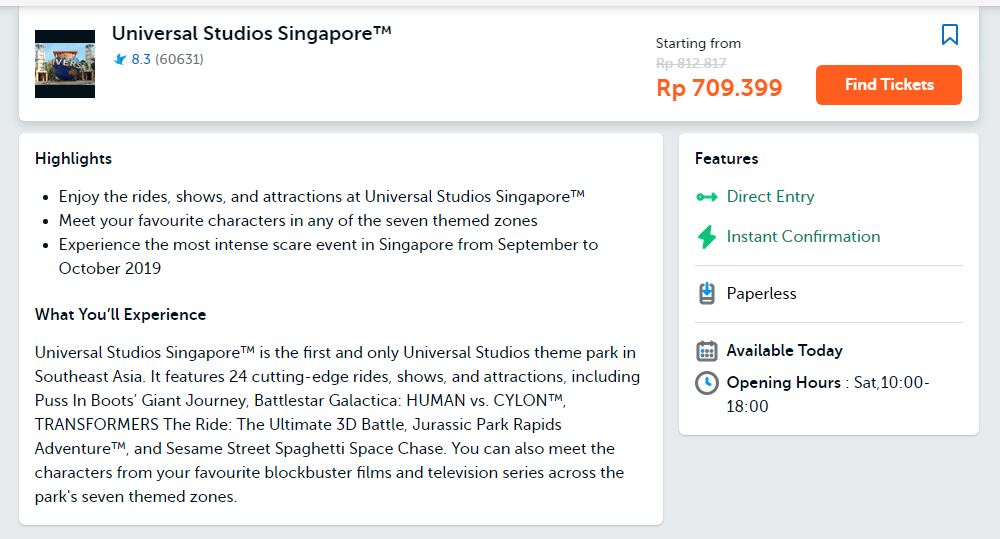This screenshot has height=539, width=1000.
Task: Click the Opening Hours clock icon
Action: tap(707, 383)
